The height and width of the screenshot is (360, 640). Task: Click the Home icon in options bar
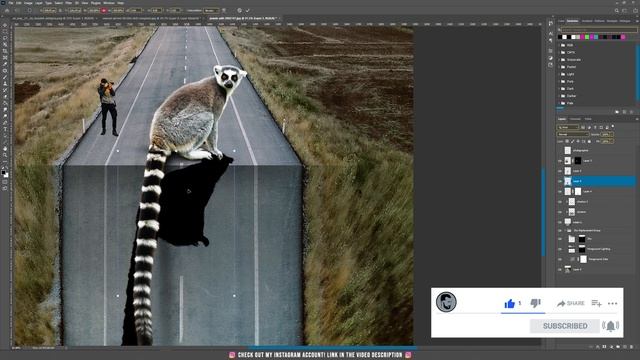[7, 10]
